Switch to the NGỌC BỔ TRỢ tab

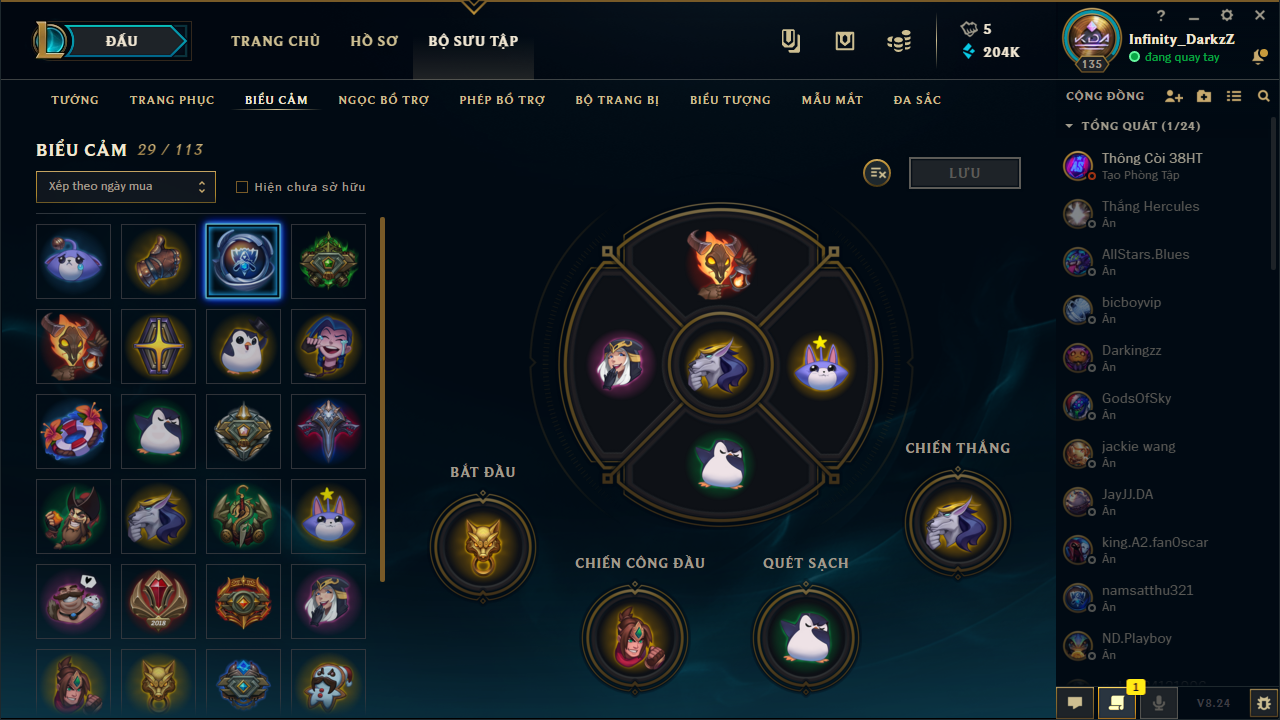(x=384, y=100)
